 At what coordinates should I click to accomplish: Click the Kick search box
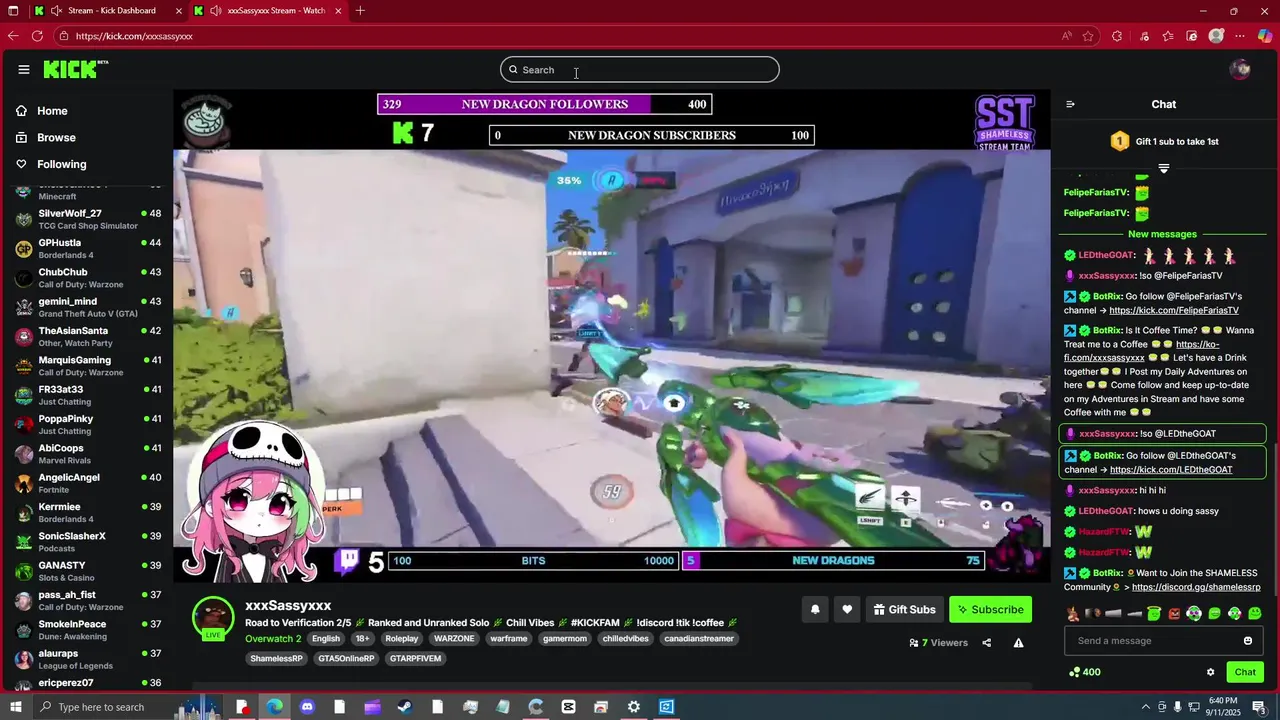(x=640, y=69)
